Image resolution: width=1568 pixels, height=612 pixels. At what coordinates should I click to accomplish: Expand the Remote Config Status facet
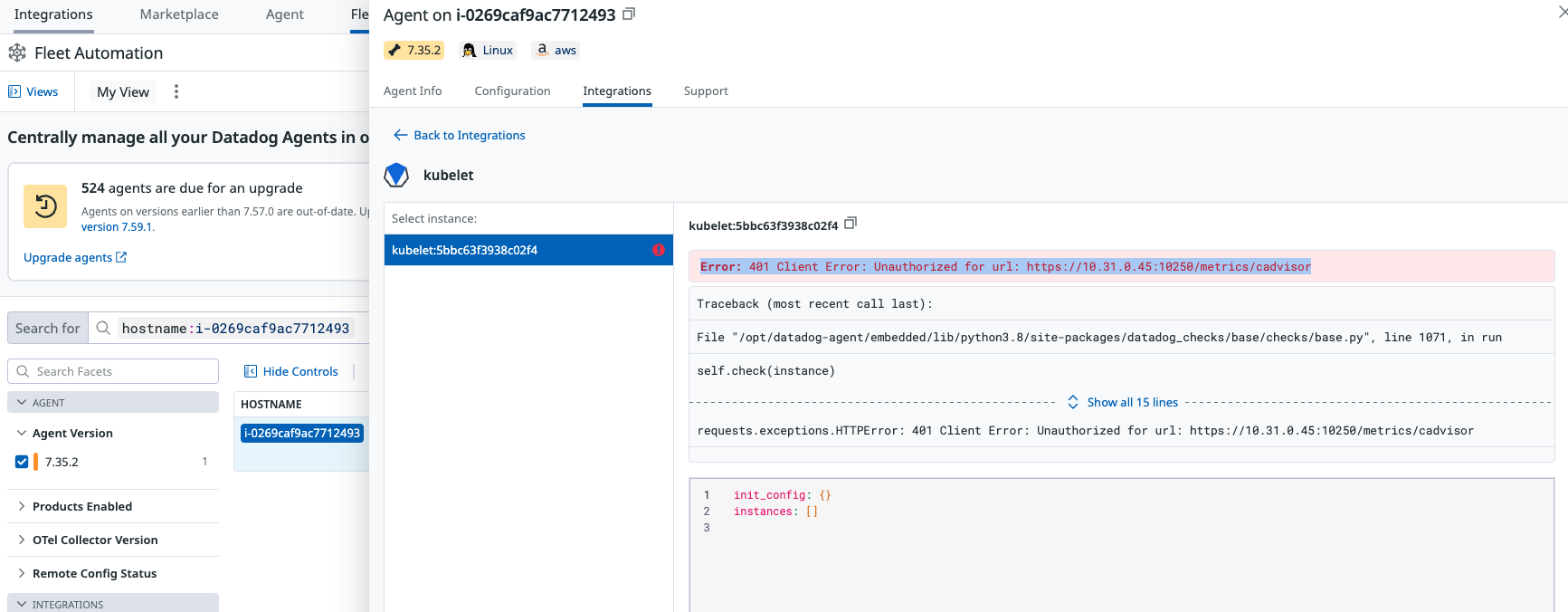pos(22,573)
